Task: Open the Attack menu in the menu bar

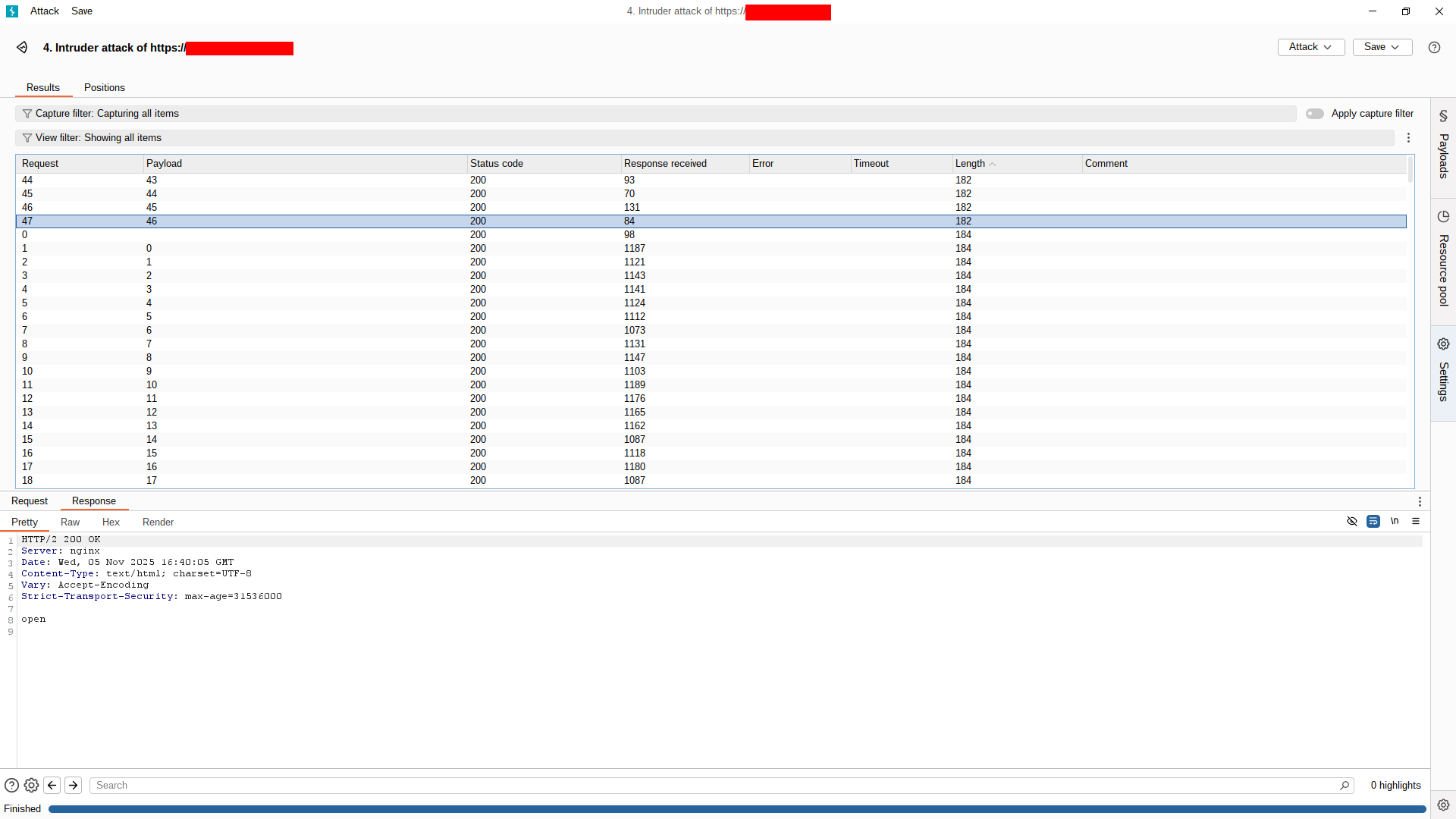Action: click(44, 11)
